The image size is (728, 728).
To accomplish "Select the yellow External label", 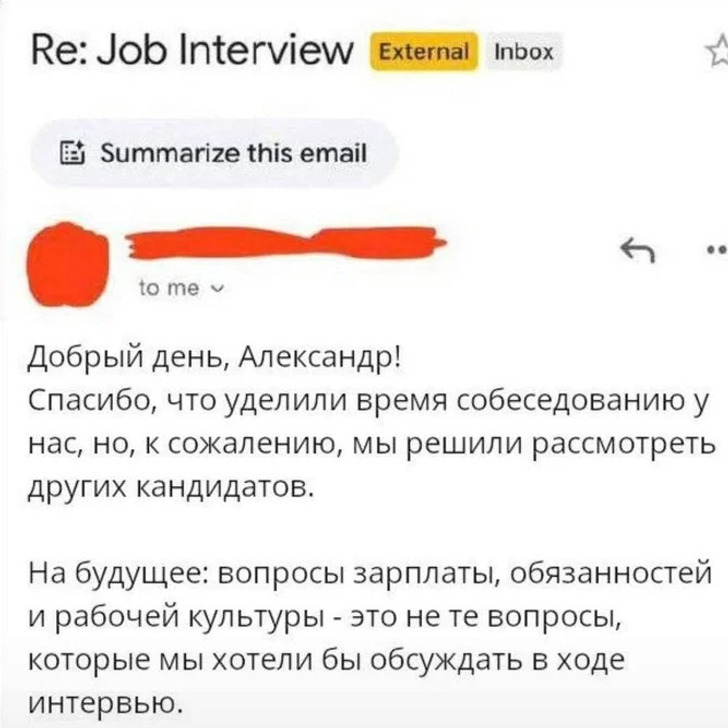I will pyautogui.click(x=424, y=52).
